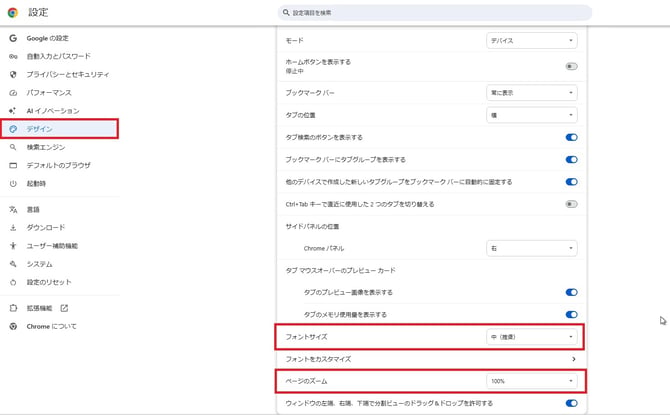
Task: Click the browser window icon for デフォルトのブラウザ
Action: 13,165
